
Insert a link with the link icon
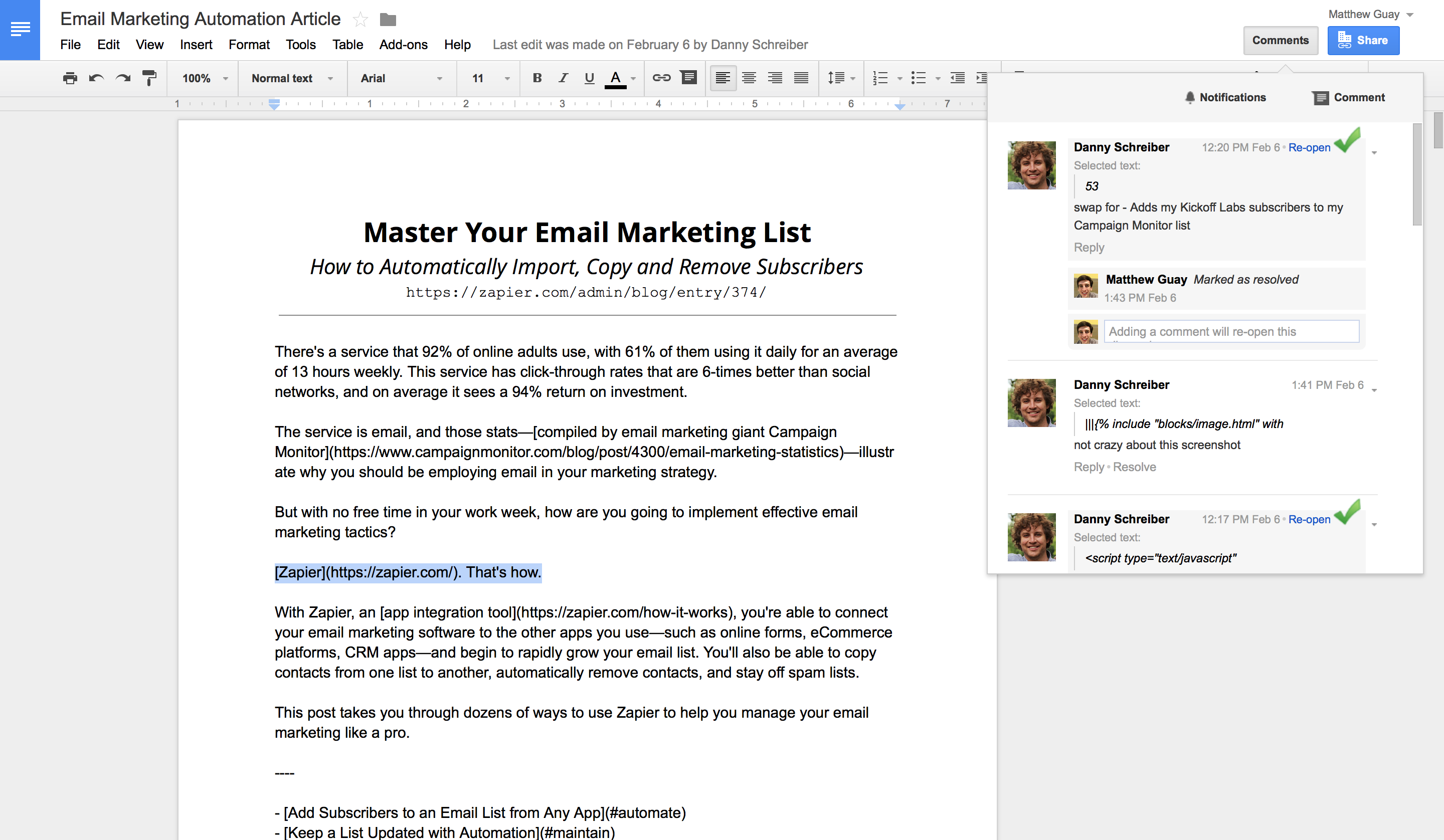(x=661, y=78)
